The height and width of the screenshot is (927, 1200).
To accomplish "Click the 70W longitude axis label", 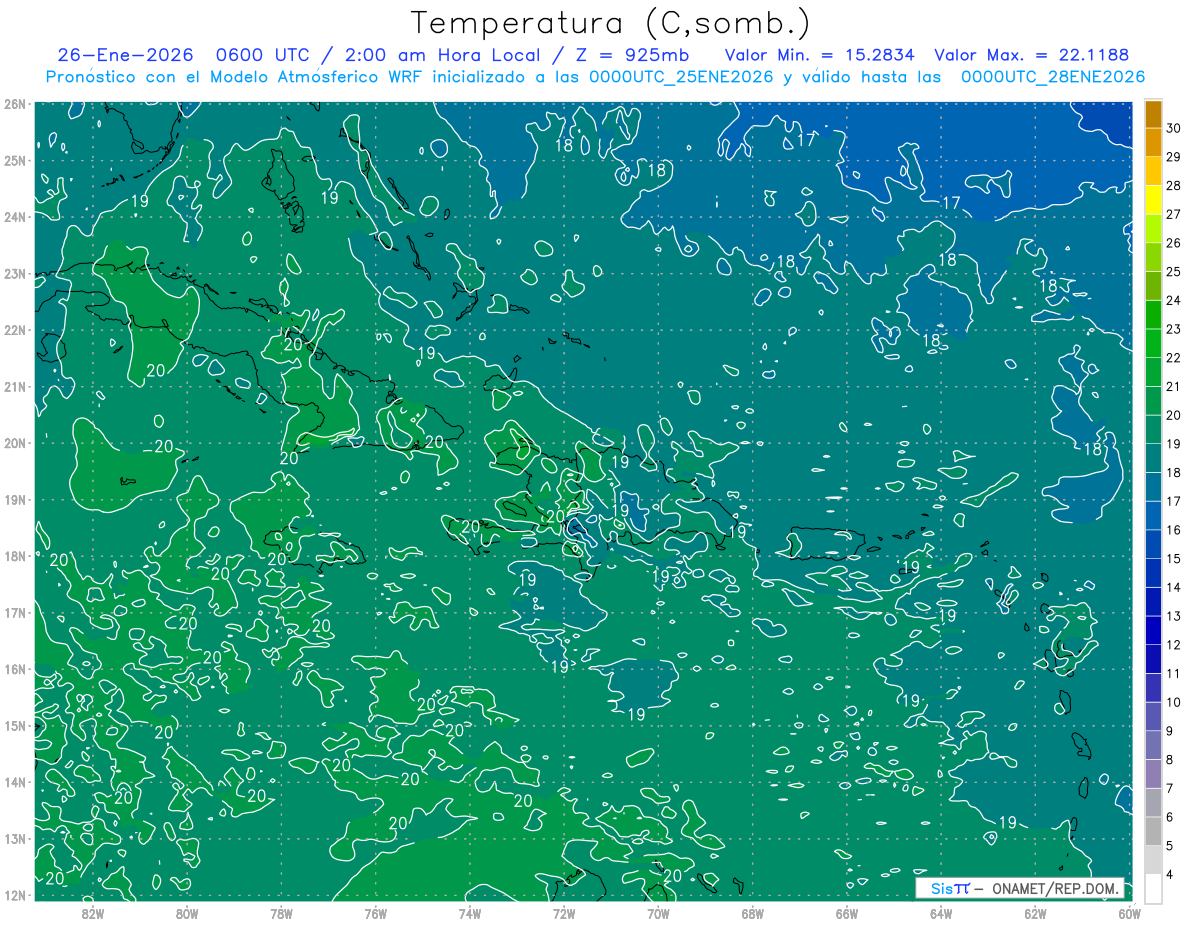I will click(x=658, y=913).
